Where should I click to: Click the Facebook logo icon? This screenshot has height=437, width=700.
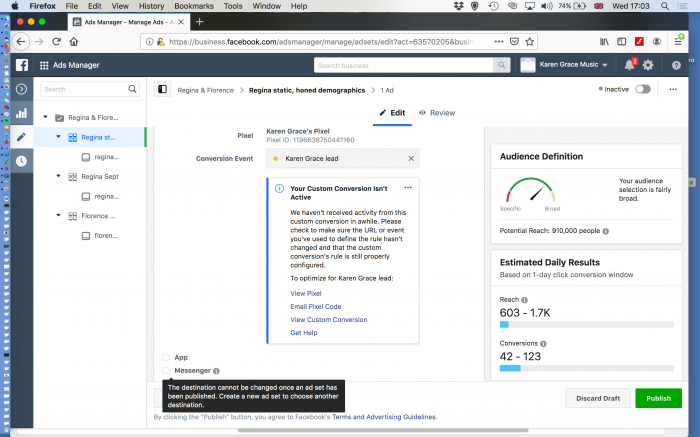pos(22,65)
